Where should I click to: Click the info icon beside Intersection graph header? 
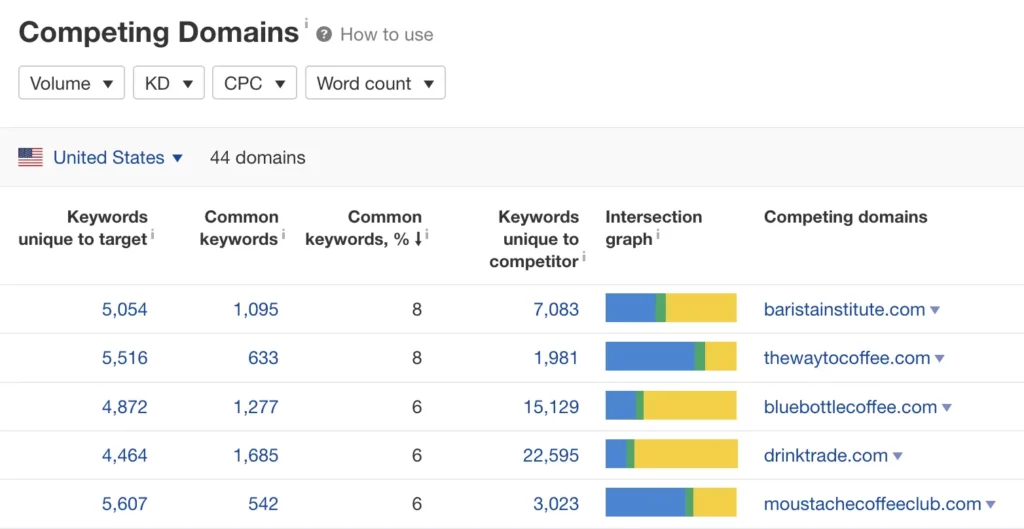pyautogui.click(x=658, y=234)
